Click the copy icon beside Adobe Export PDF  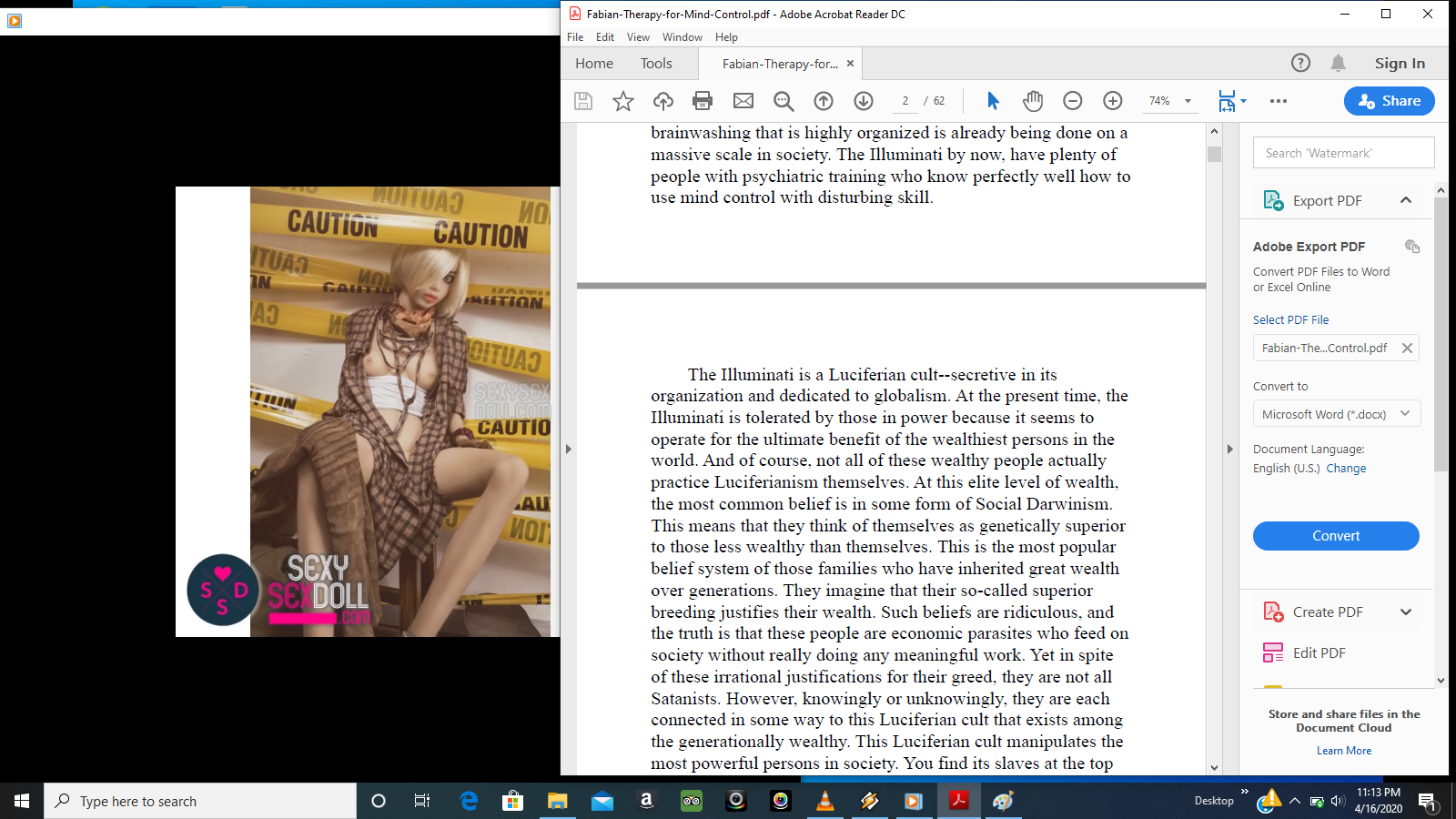(x=1412, y=247)
